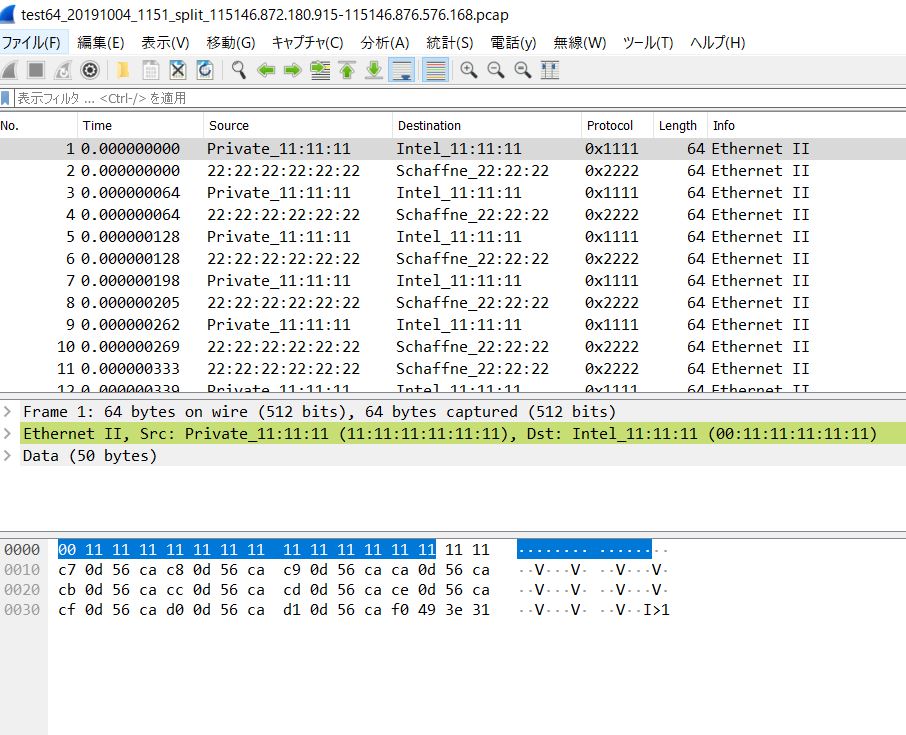Toggle packet list colorization
Image resolution: width=906 pixels, height=735 pixels.
435,70
